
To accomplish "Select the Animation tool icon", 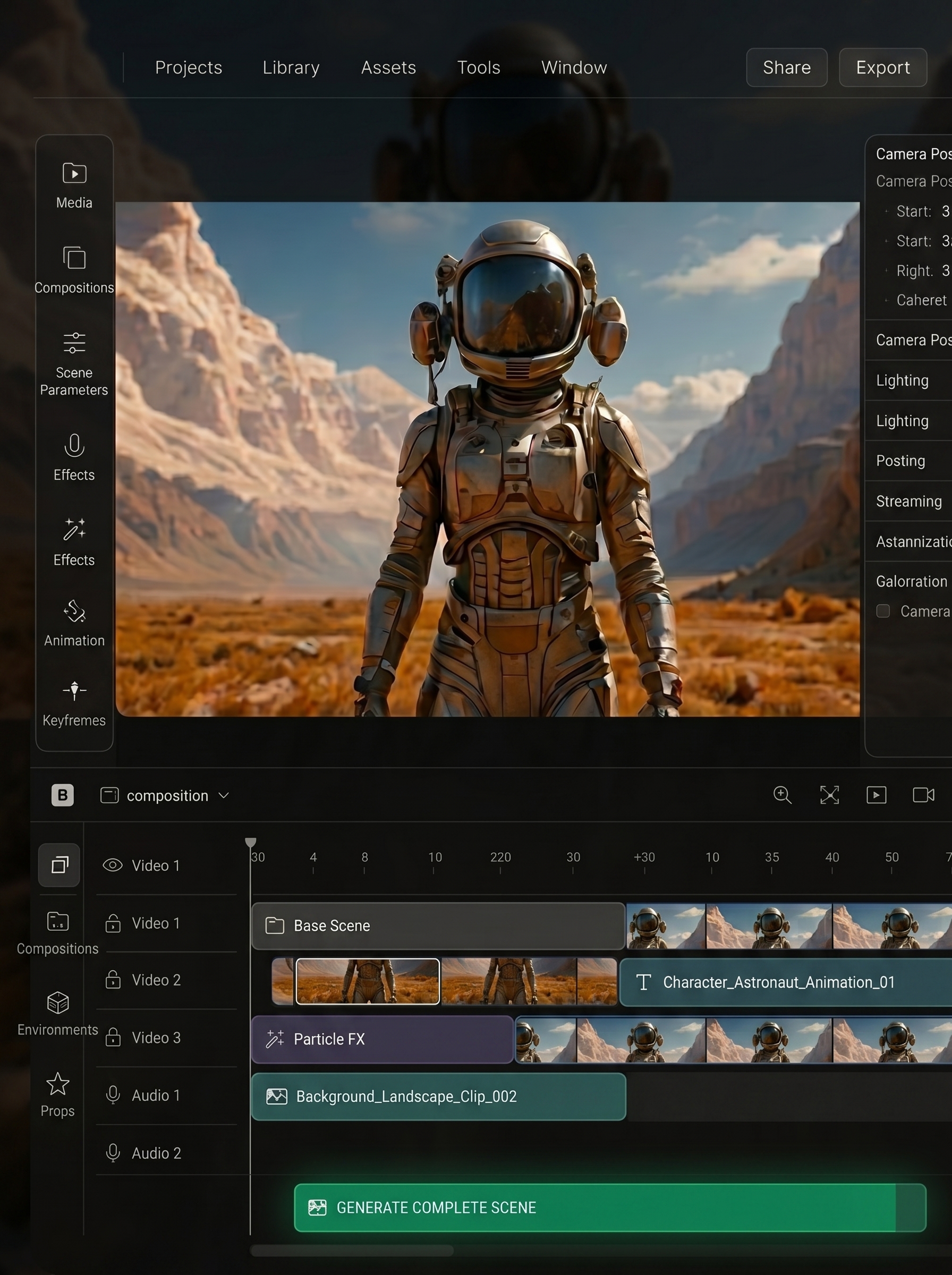I will (74, 611).
